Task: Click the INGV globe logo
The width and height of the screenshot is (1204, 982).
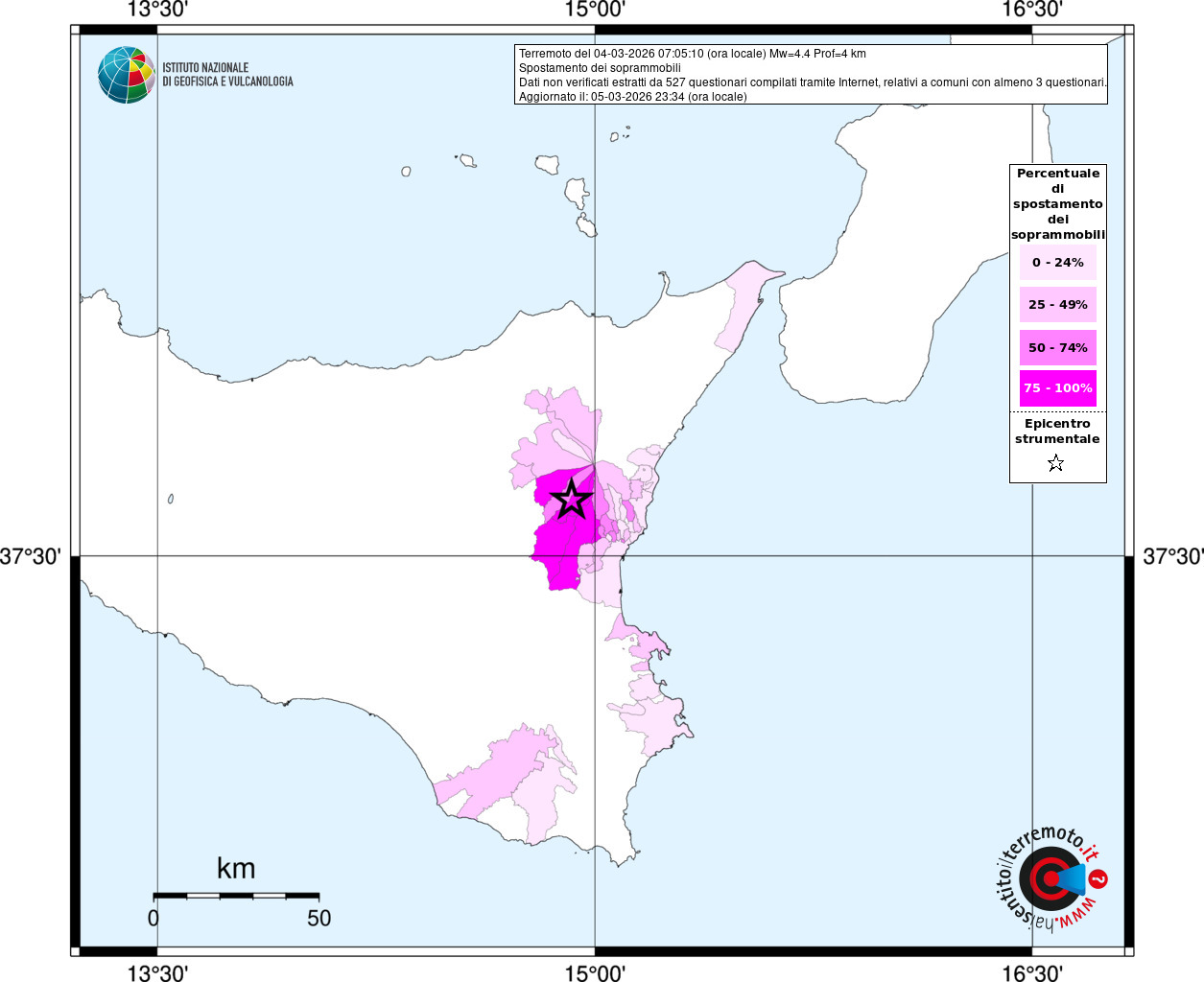Action: click(x=127, y=75)
